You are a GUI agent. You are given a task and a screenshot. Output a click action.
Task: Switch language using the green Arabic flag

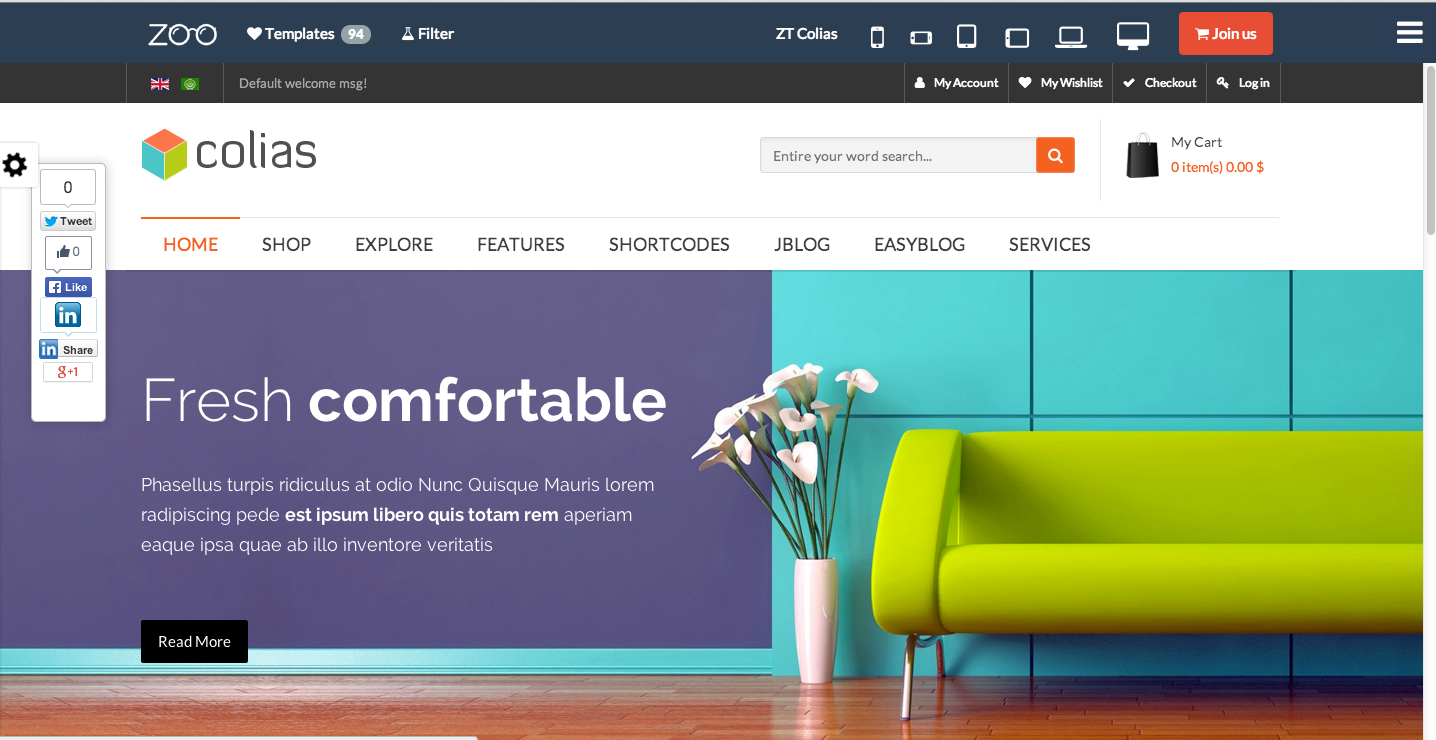[190, 84]
